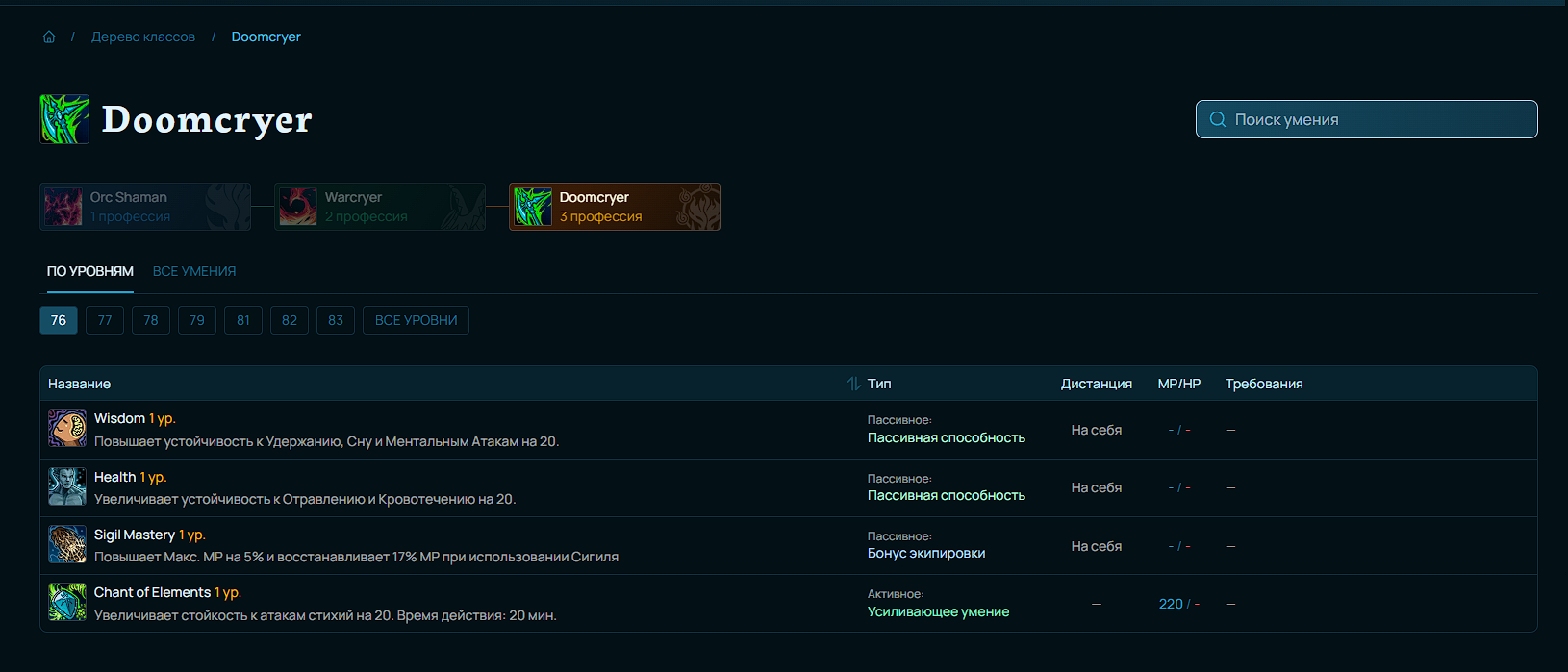
Task: Open the Chant of Elements skill name
Action: click(x=152, y=592)
